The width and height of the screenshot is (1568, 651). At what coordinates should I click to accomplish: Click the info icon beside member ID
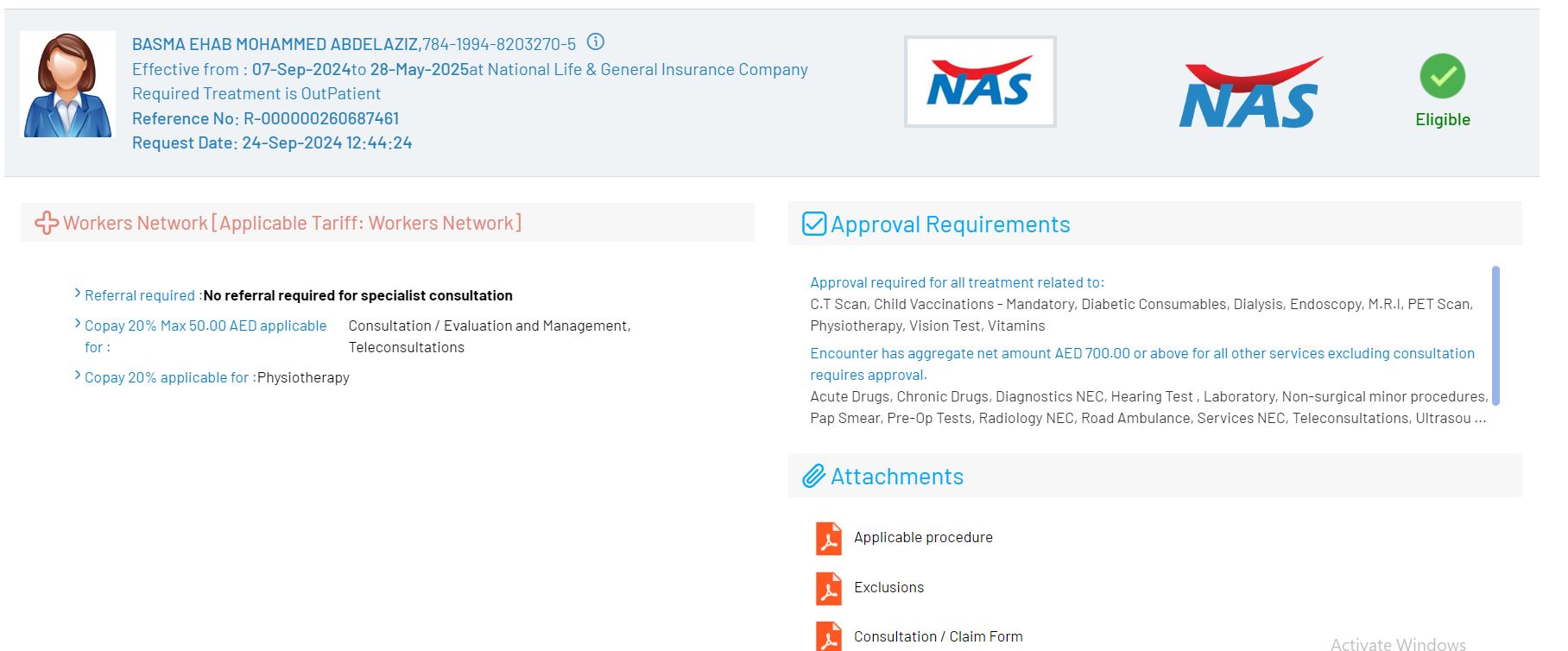(596, 41)
